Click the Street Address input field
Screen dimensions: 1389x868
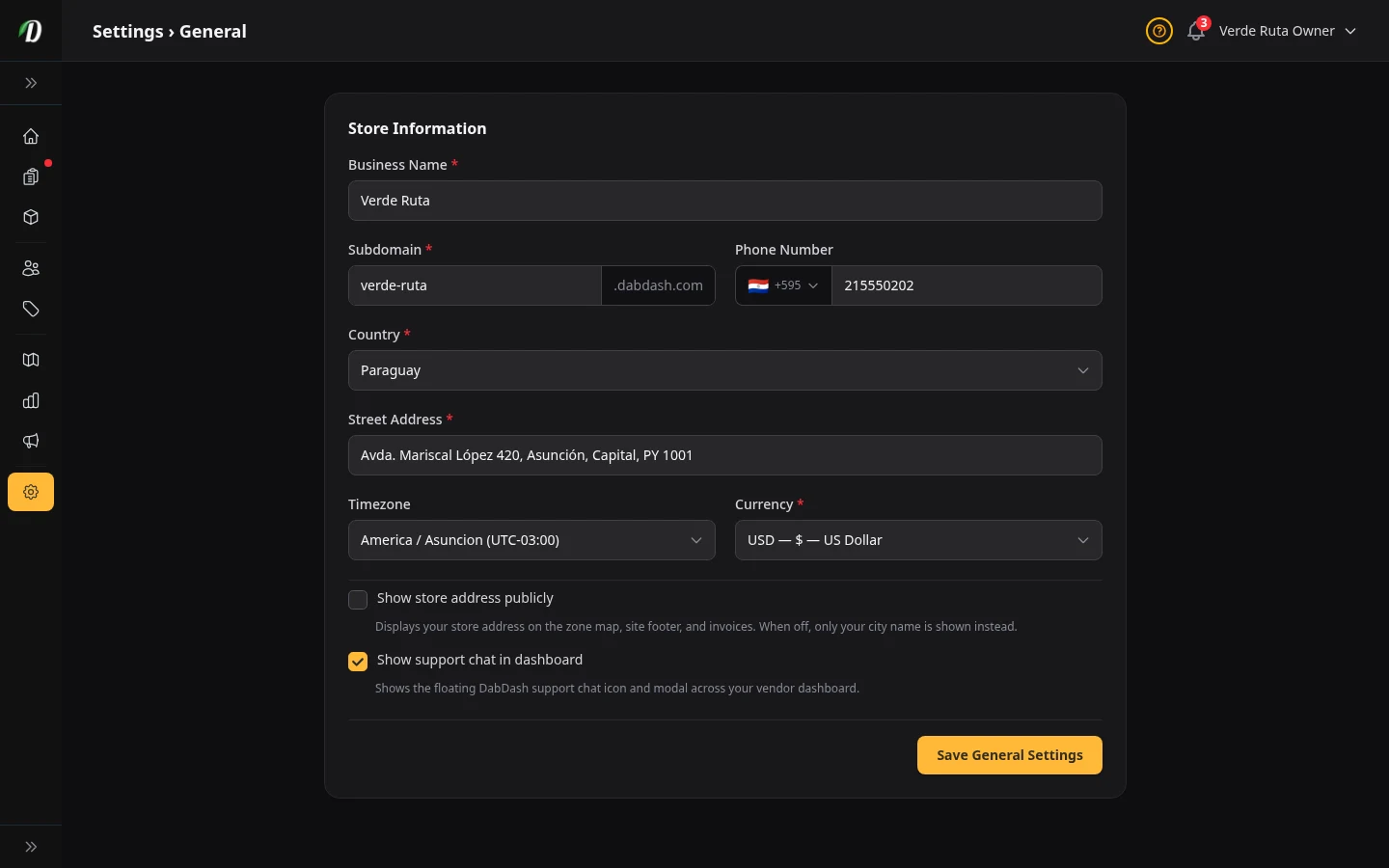click(724, 455)
